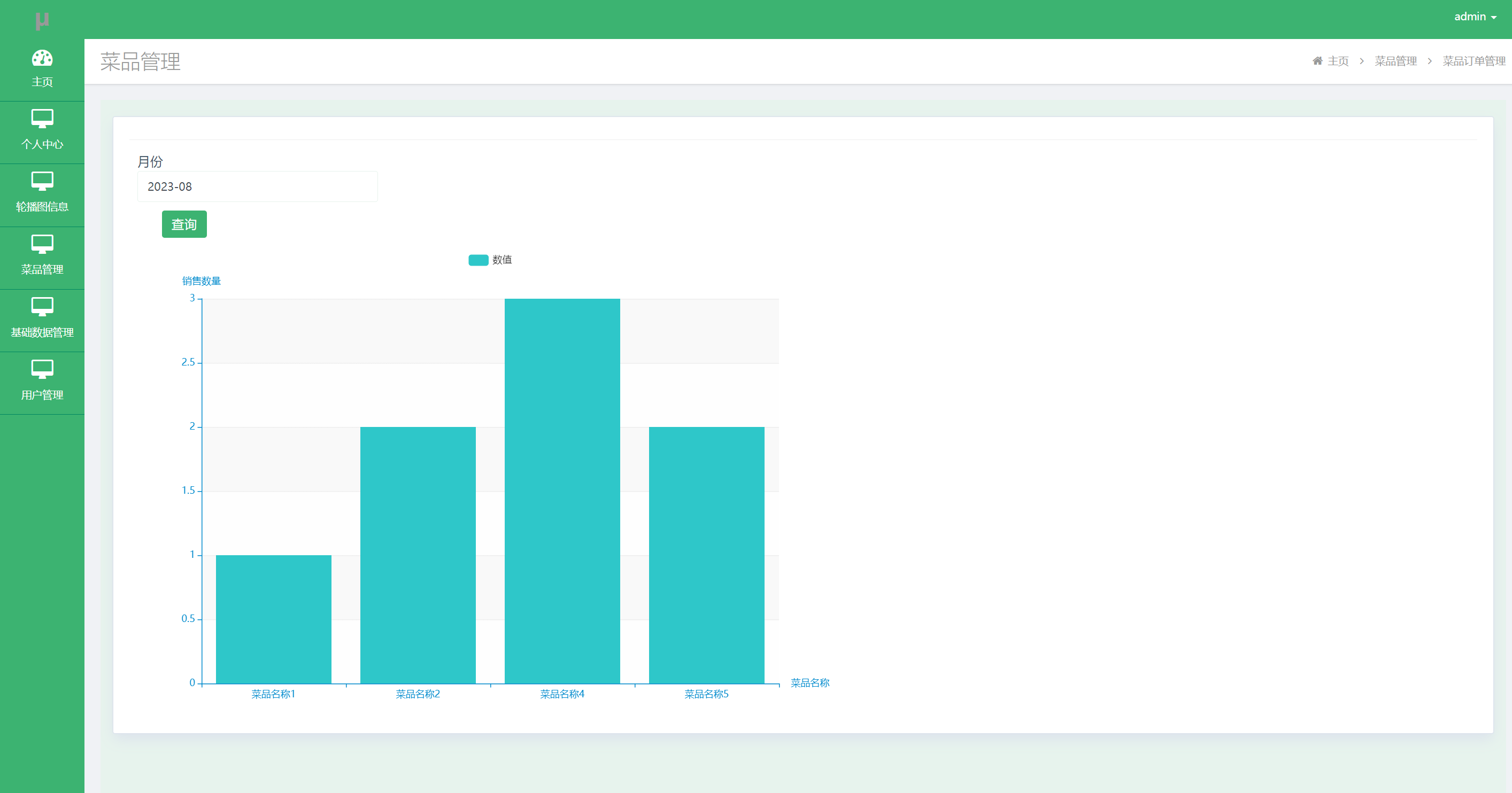Click the 菜品订单管理 breadcrumb link
This screenshot has width=1512, height=793.
pyautogui.click(x=1474, y=61)
